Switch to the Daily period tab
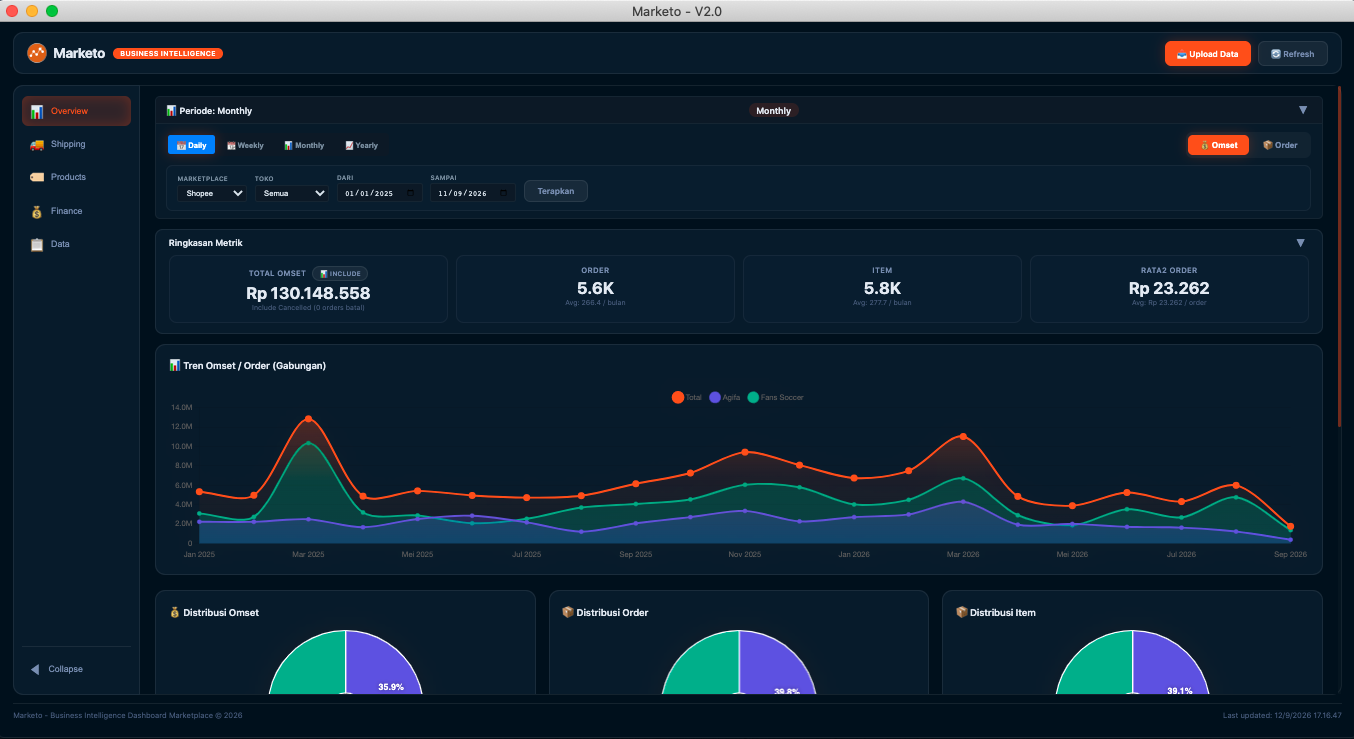 [191, 145]
